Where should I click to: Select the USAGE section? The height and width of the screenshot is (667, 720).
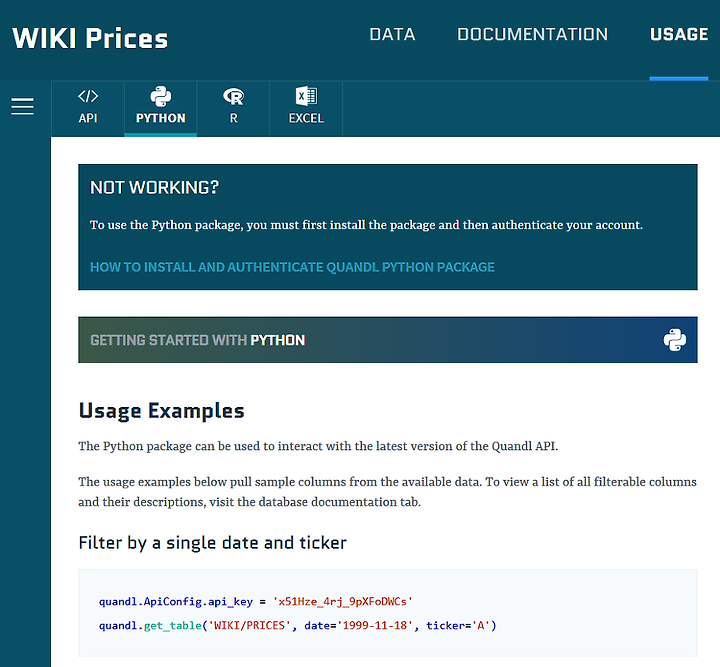[679, 34]
